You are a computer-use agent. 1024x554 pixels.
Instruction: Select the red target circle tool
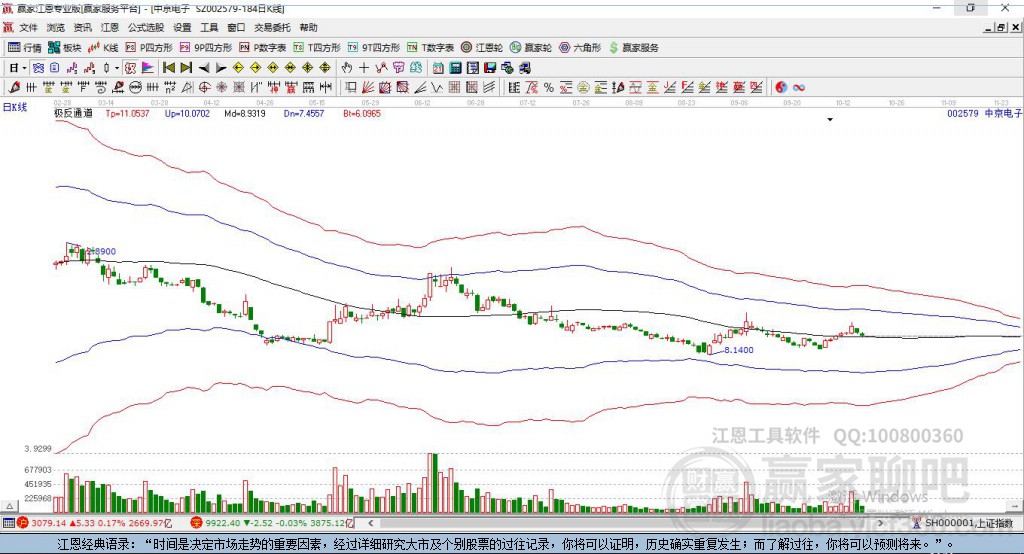click(204, 87)
